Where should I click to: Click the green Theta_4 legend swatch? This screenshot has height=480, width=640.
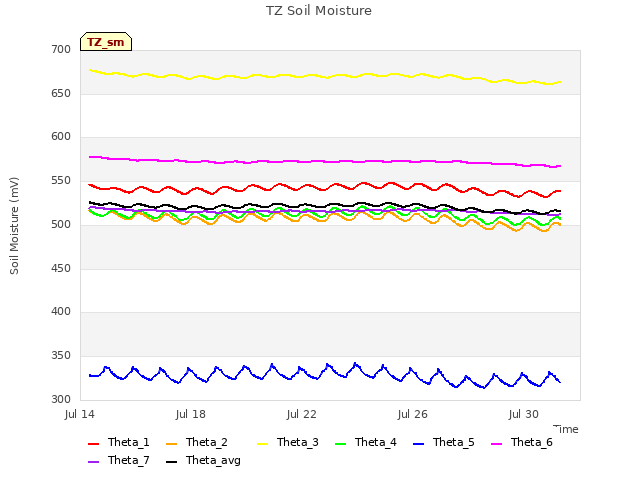tap(340, 444)
